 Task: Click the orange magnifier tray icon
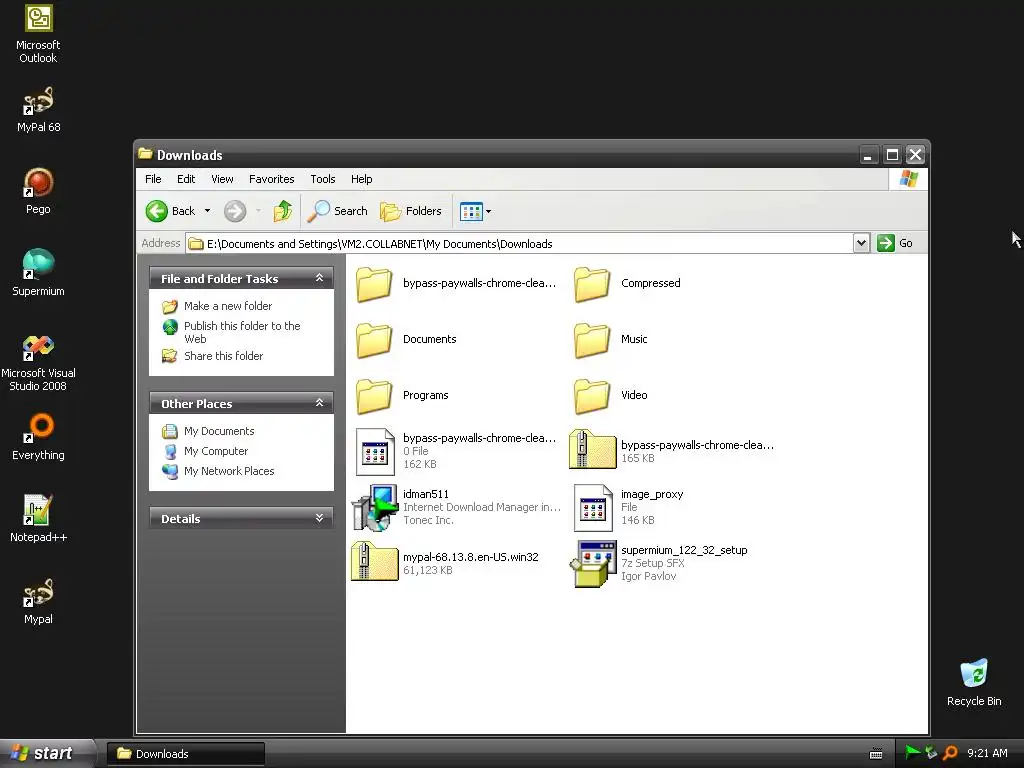(950, 753)
